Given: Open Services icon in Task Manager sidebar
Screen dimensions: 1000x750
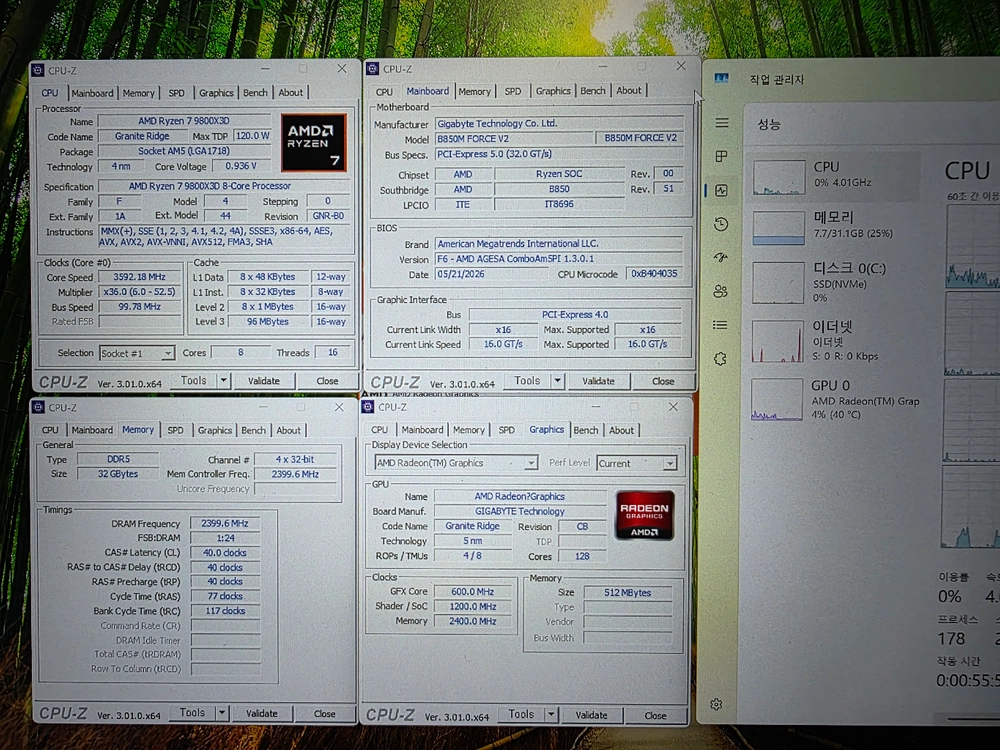Looking at the screenshot, I should (x=721, y=358).
